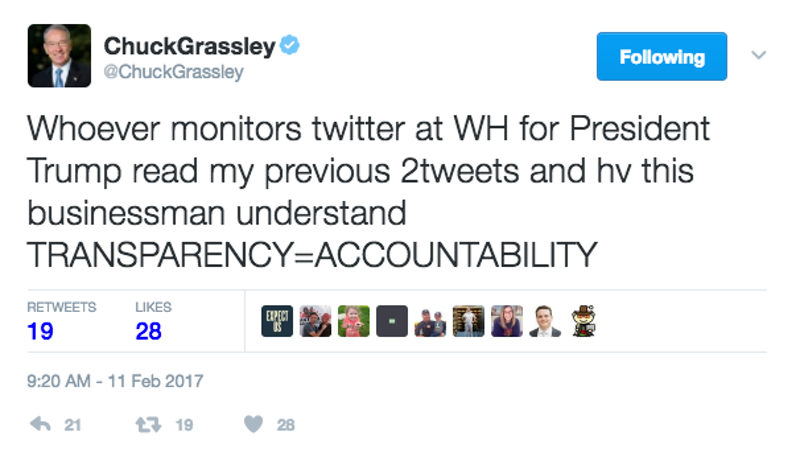Click the blue verified badge
The height and width of the screenshot is (465, 800).
click(290, 45)
